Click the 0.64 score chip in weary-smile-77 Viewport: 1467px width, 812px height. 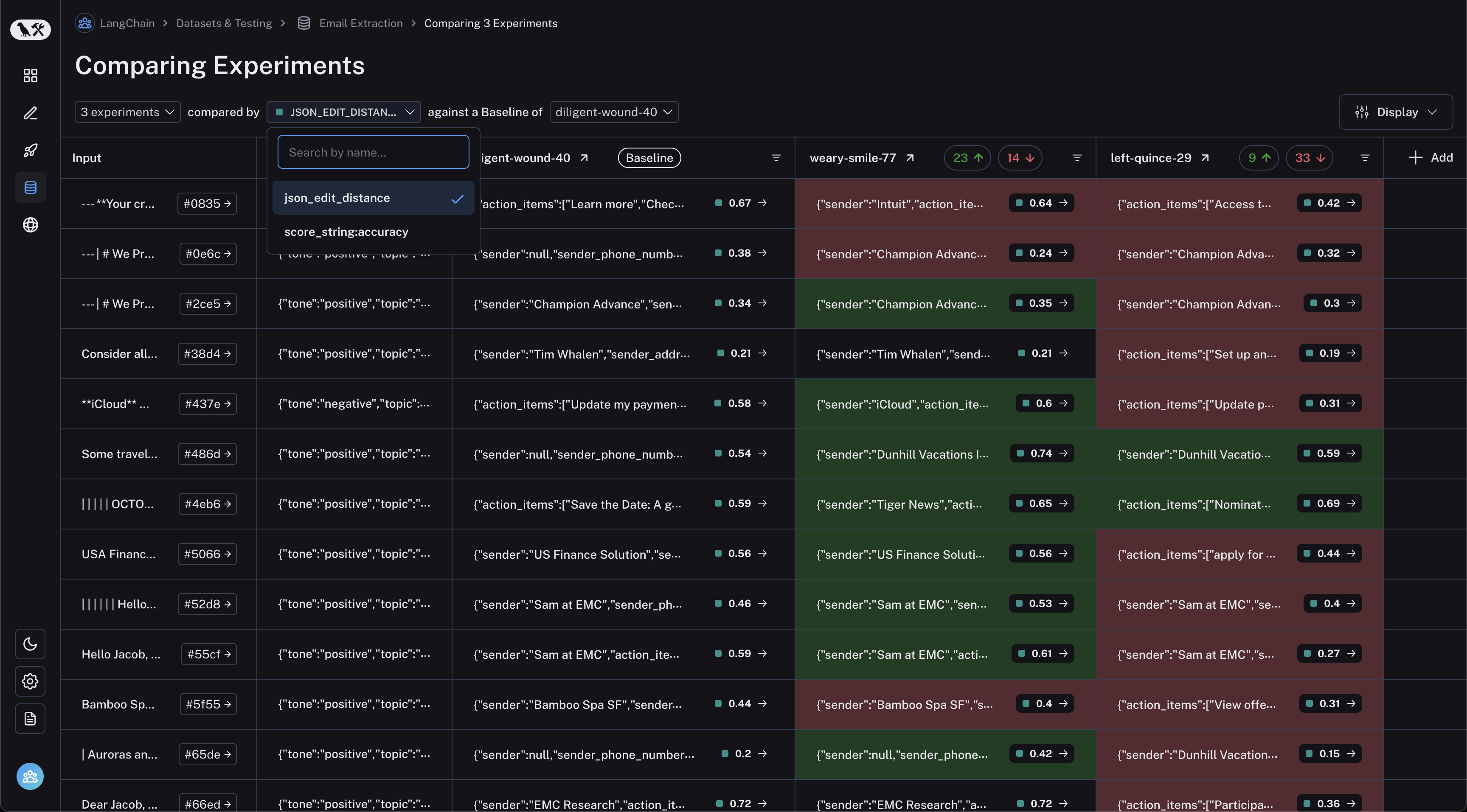click(x=1041, y=203)
